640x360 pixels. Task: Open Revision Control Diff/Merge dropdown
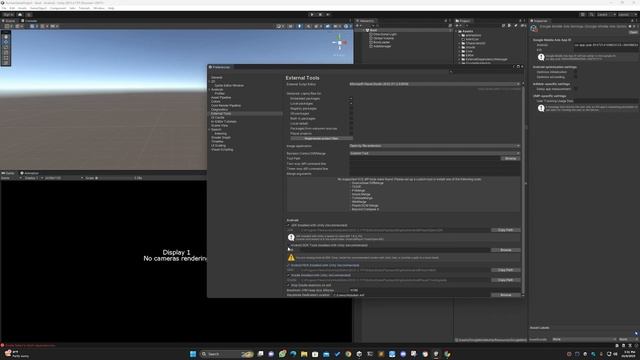pyautogui.click(x=435, y=153)
